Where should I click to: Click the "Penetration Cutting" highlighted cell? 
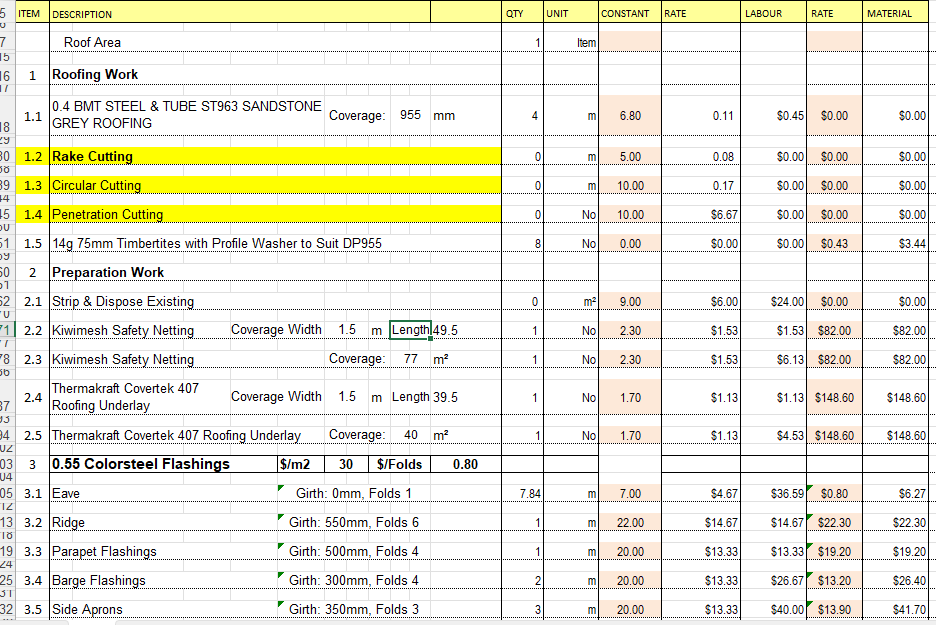(107, 215)
